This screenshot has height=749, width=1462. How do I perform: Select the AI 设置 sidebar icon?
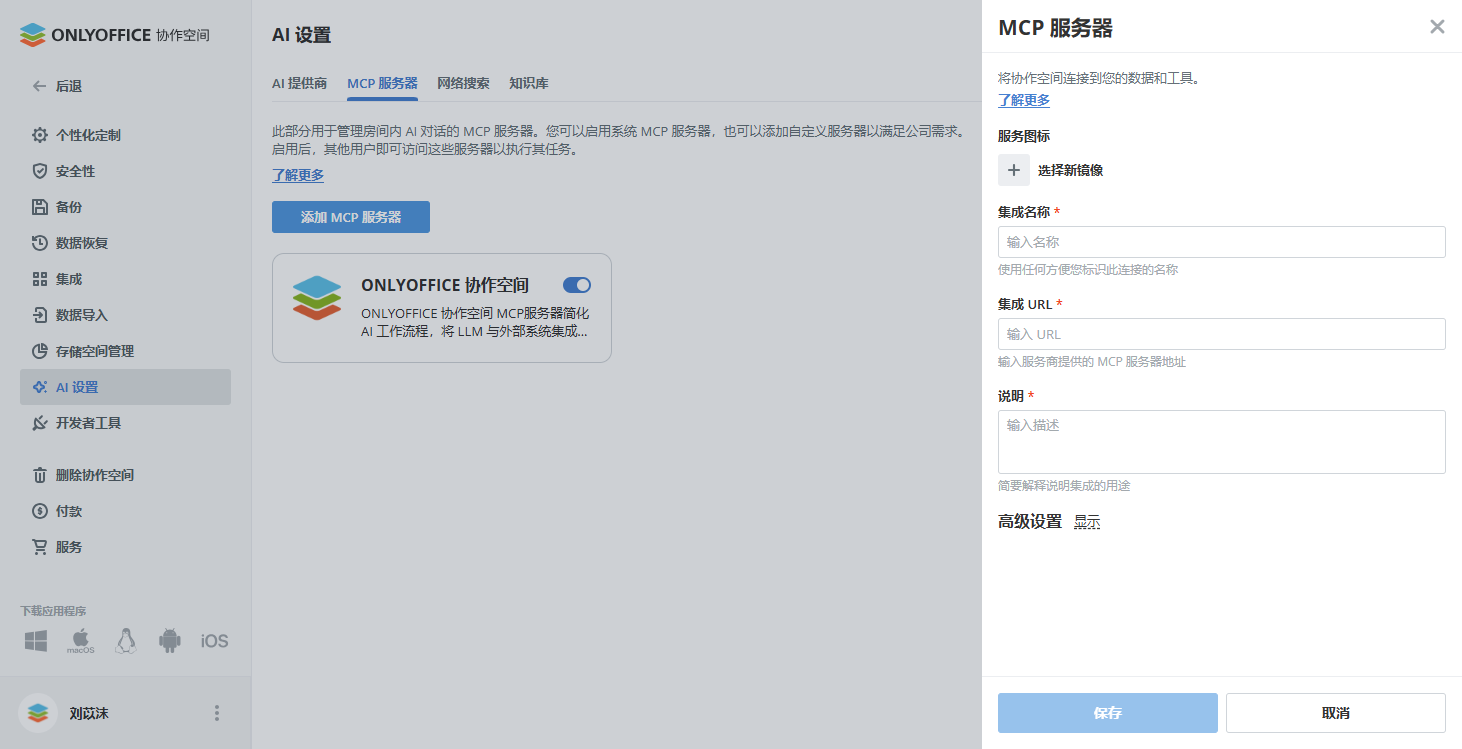pyautogui.click(x=40, y=387)
